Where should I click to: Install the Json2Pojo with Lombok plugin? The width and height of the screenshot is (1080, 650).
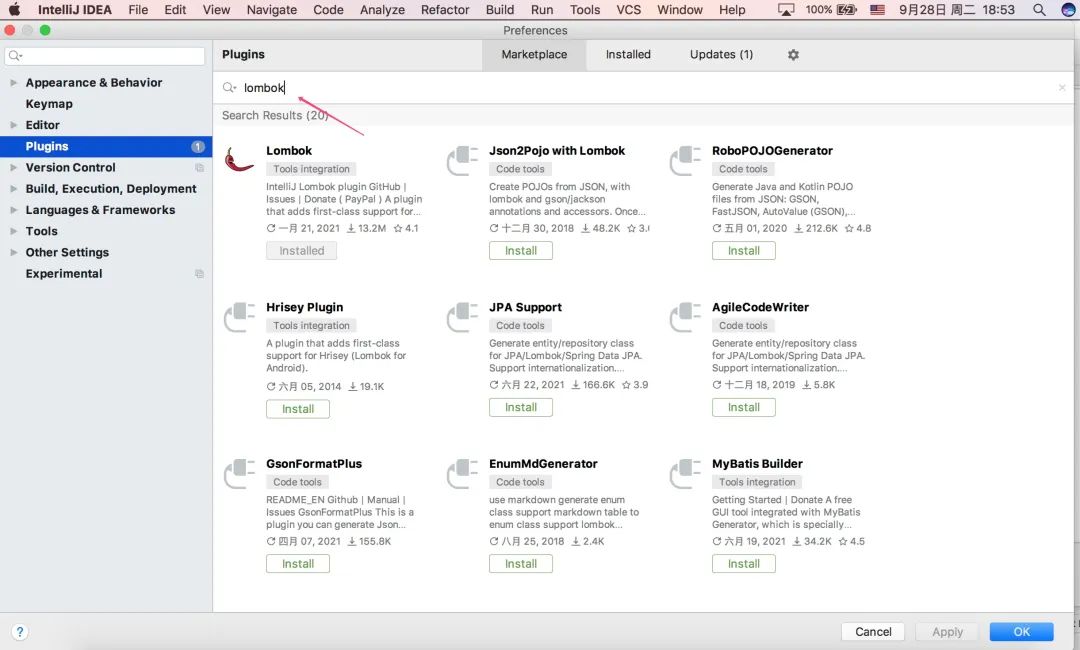(x=521, y=251)
